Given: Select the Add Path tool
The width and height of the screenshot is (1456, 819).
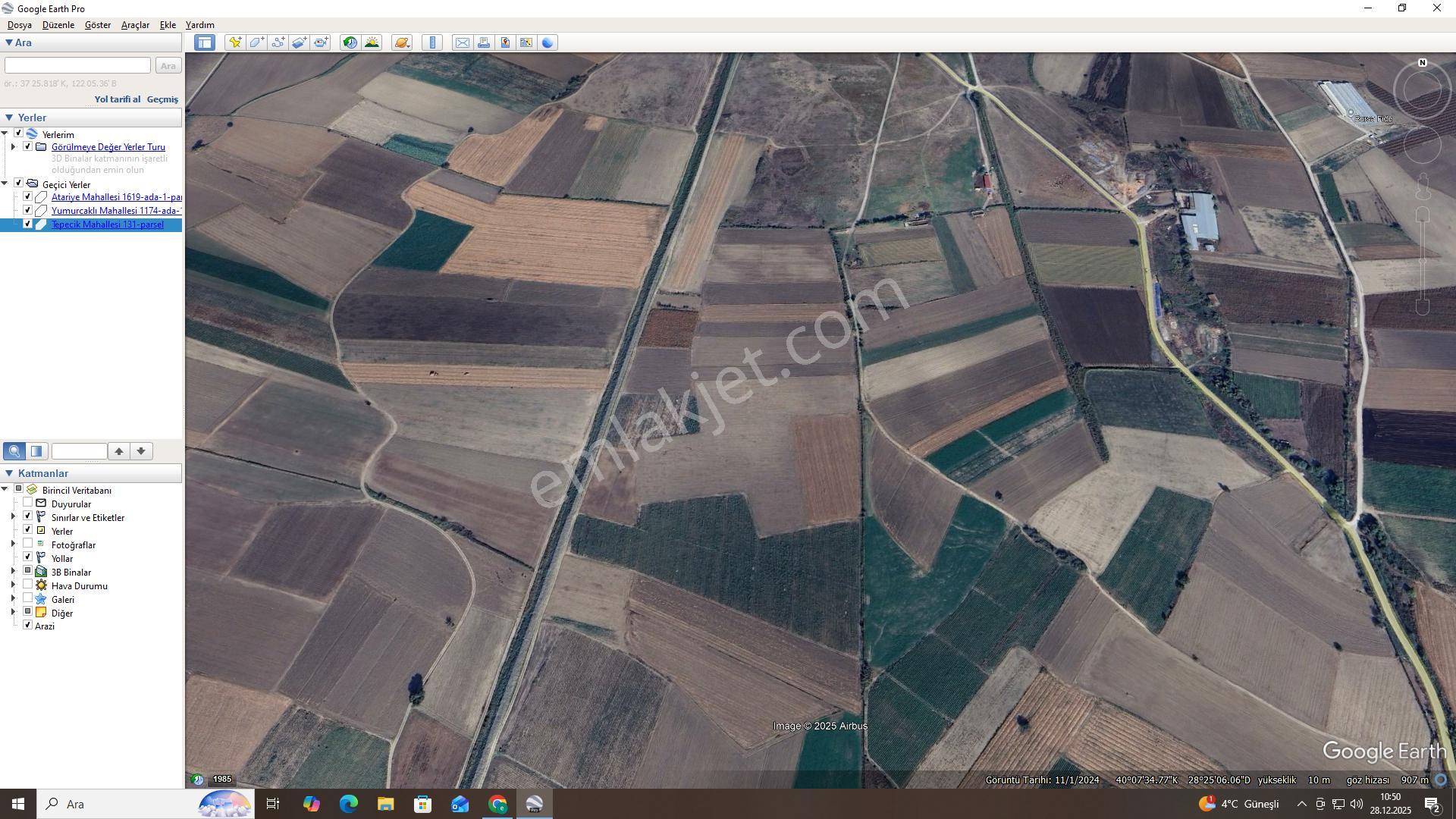Looking at the screenshot, I should point(278,42).
